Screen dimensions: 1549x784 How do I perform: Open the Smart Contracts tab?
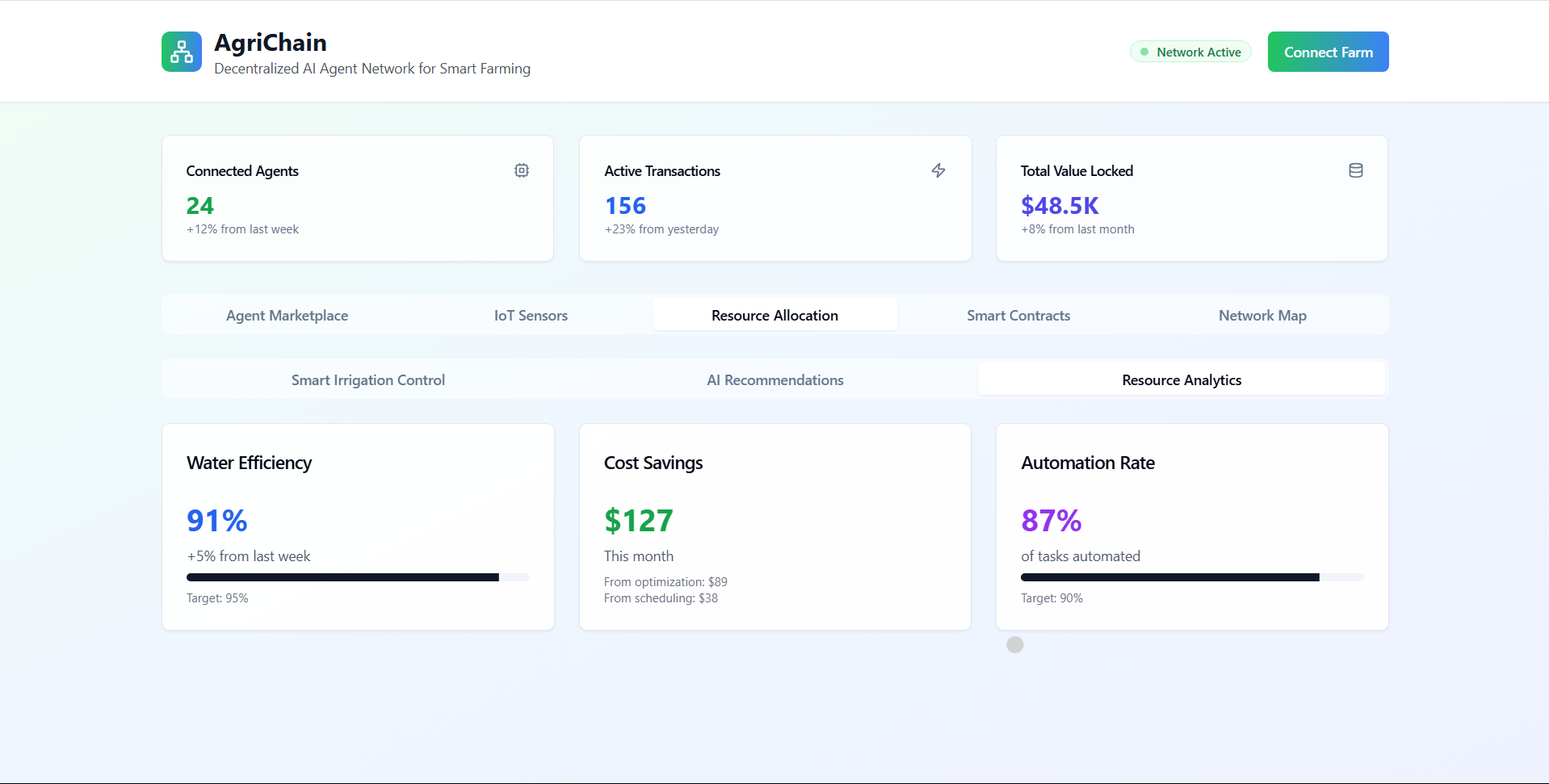1018,315
